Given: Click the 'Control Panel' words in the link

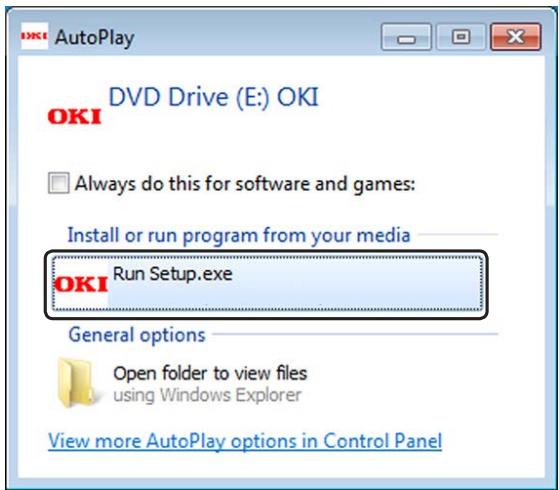Looking at the screenshot, I should [x=383, y=441].
